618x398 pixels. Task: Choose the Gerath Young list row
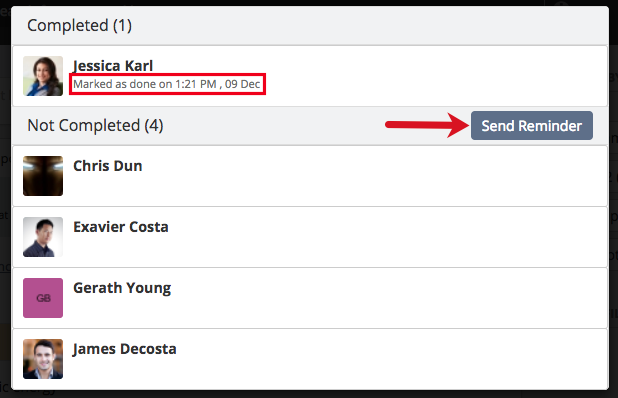[310, 298]
